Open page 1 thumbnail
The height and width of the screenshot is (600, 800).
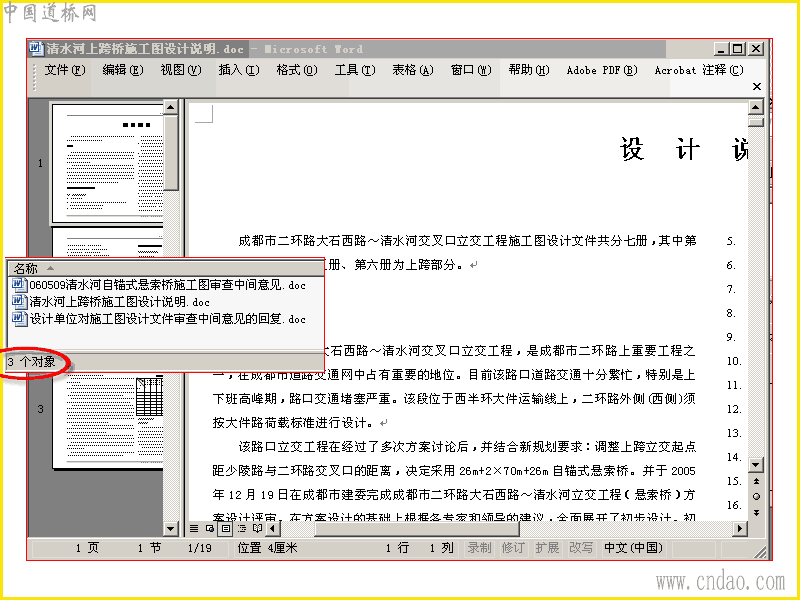[x=107, y=163]
